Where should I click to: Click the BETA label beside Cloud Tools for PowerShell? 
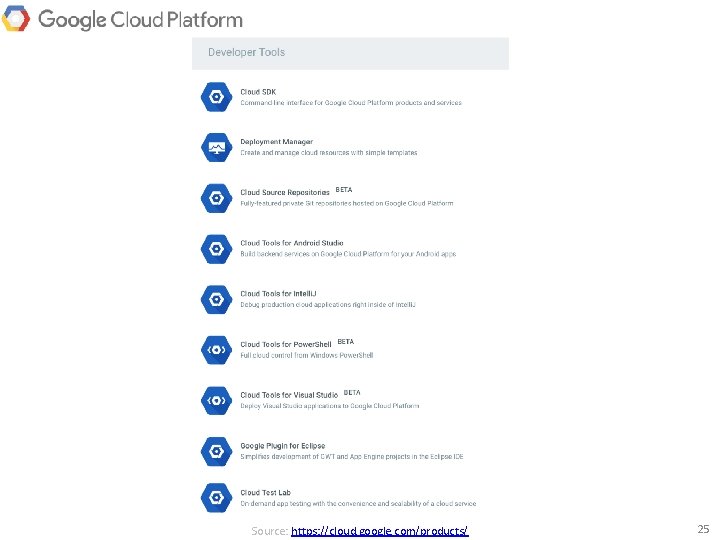point(346,342)
